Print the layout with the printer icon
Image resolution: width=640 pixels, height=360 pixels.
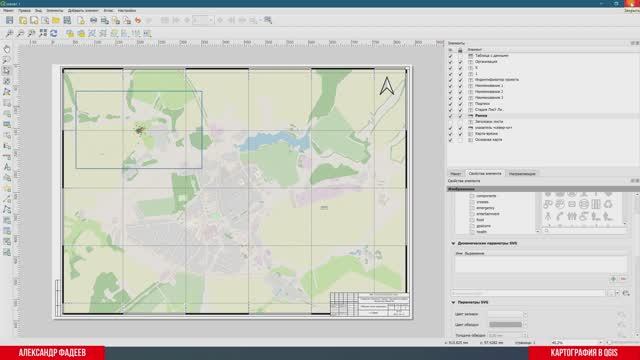[93, 20]
